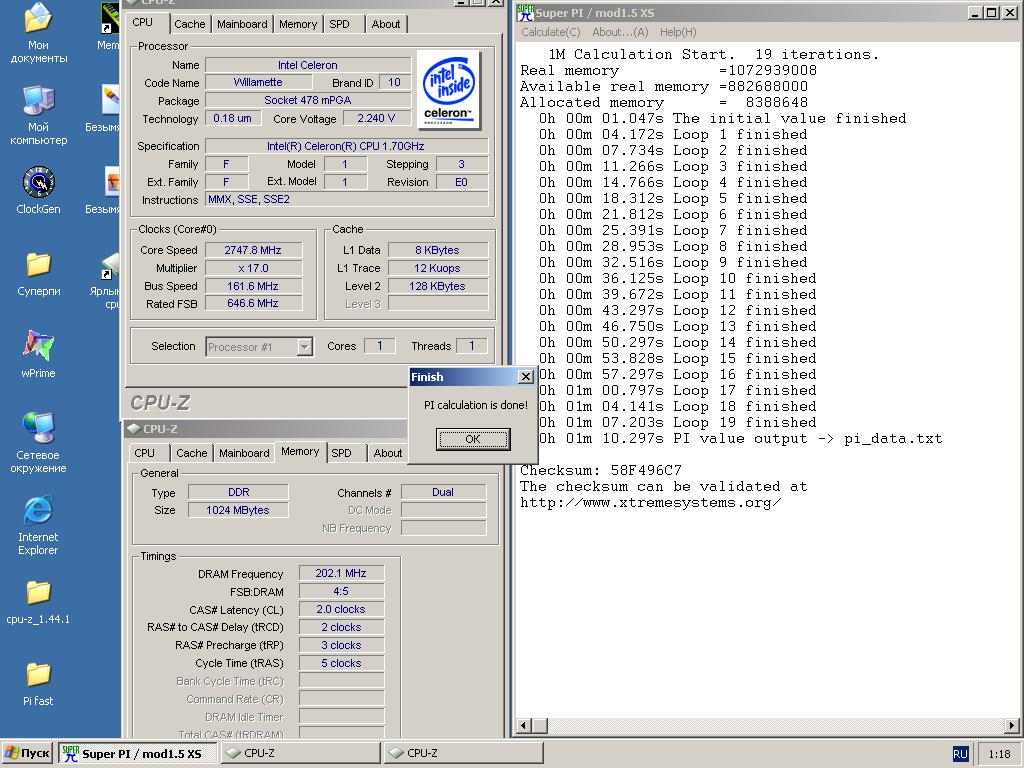Select the Memory tab in upper CPU-Z
The height and width of the screenshot is (768, 1024).
point(298,24)
